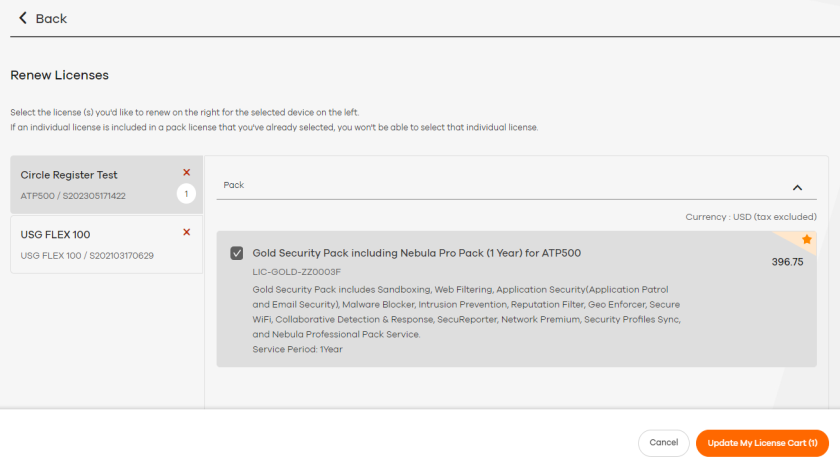Image resolution: width=840 pixels, height=465 pixels.
Task: Click the Pack section header
Action: point(516,185)
